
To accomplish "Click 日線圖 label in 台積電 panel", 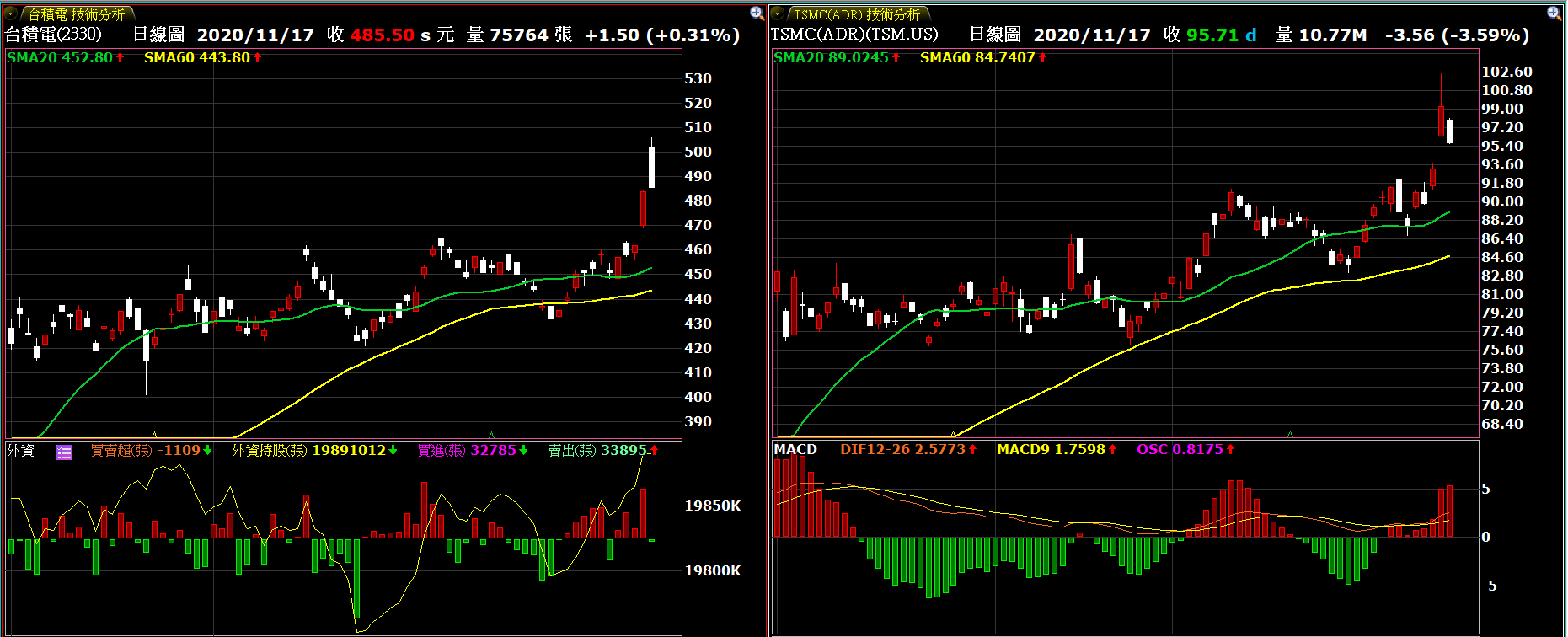I will click(159, 35).
